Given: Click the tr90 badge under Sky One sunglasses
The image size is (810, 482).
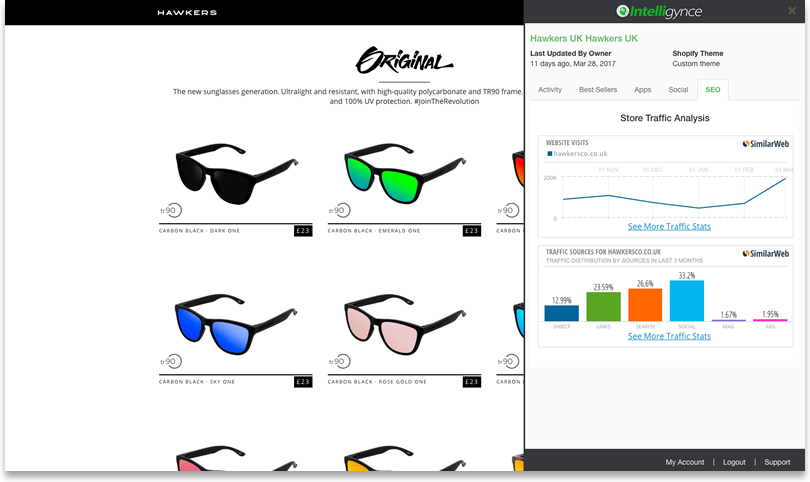Looking at the screenshot, I should tap(171, 361).
